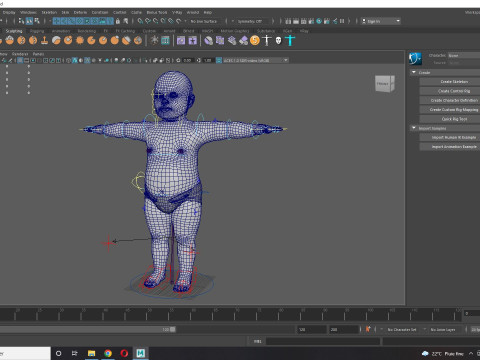Screen dimensions: 480x360
Task: Open the Skeleton menu
Action: [49, 12]
